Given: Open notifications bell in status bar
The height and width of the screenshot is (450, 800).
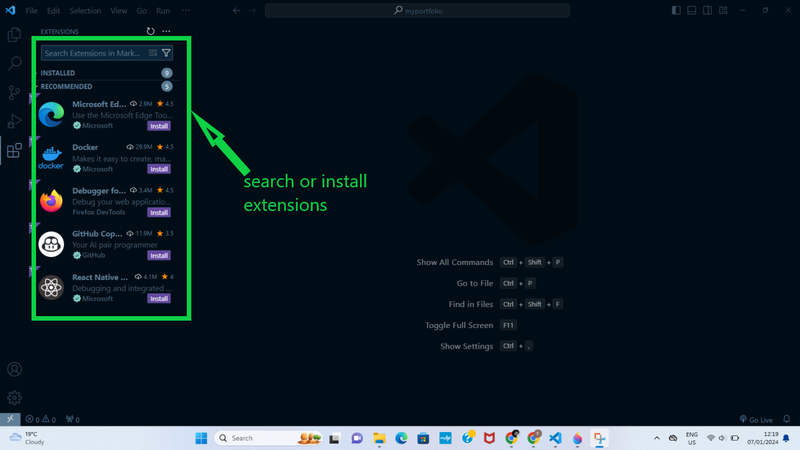Looking at the screenshot, I should coord(787,419).
